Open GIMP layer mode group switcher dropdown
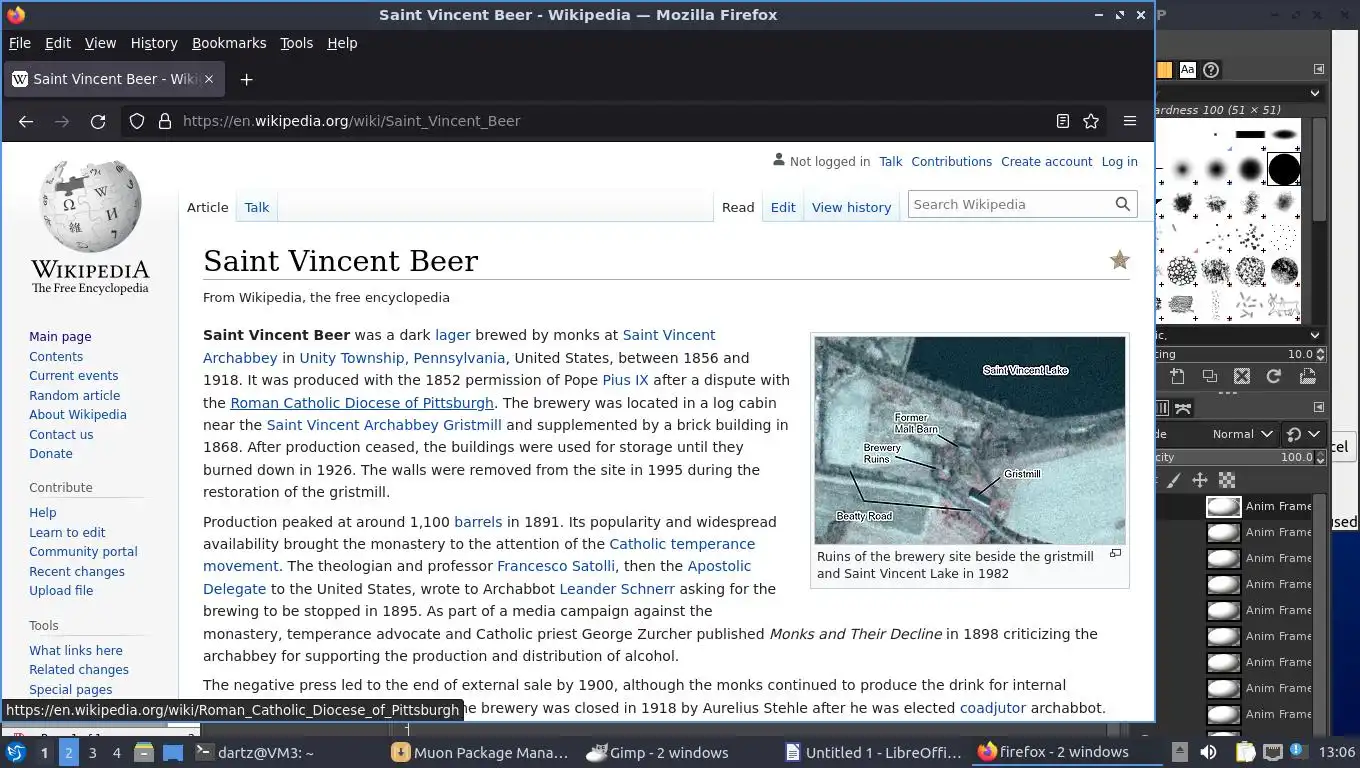 pos(1303,434)
